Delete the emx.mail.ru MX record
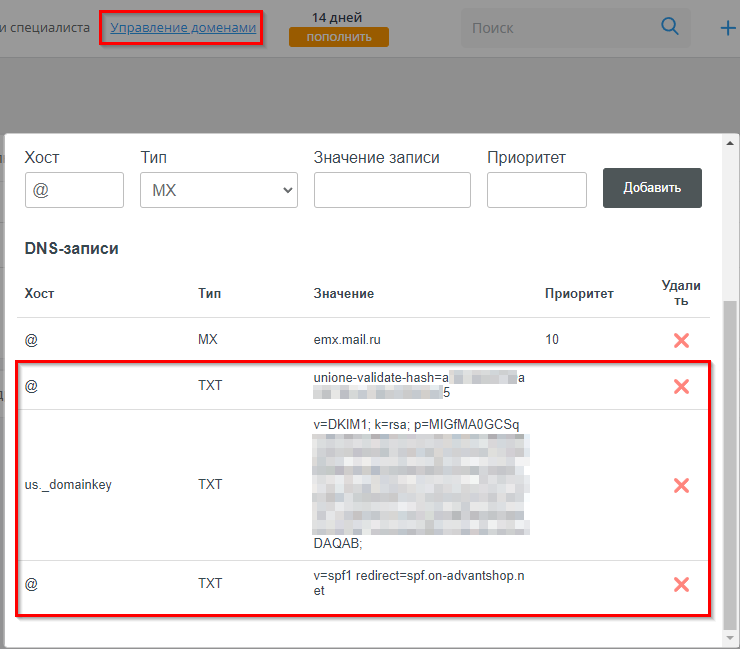The height and width of the screenshot is (649, 740). pos(681,340)
